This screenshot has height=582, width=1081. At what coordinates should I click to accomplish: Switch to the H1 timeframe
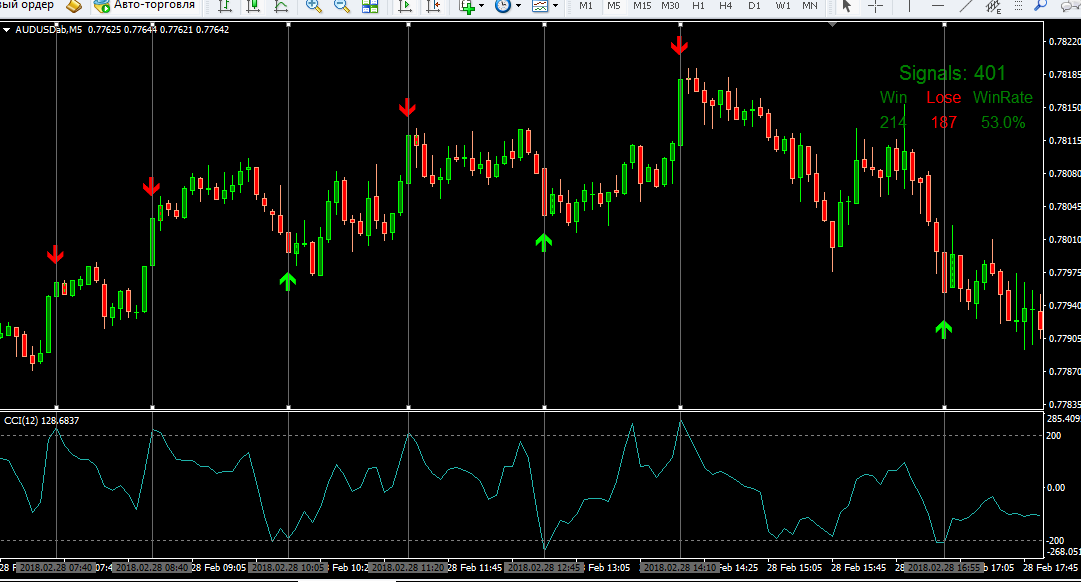[698, 6]
